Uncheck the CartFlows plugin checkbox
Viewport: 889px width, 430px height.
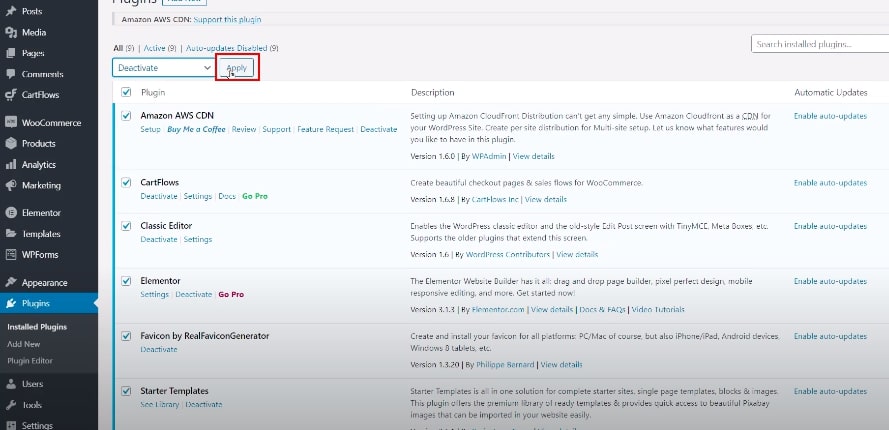[x=126, y=183]
